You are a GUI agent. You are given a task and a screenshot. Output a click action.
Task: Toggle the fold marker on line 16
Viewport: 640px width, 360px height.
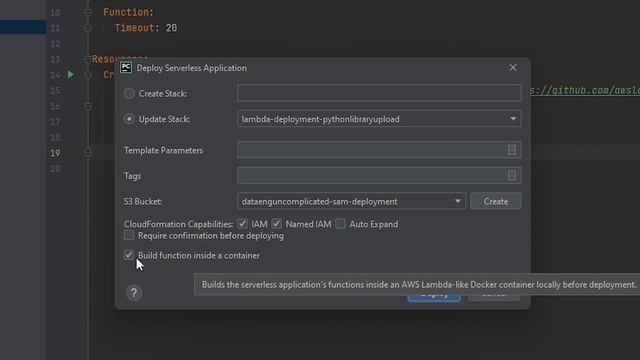pos(88,106)
